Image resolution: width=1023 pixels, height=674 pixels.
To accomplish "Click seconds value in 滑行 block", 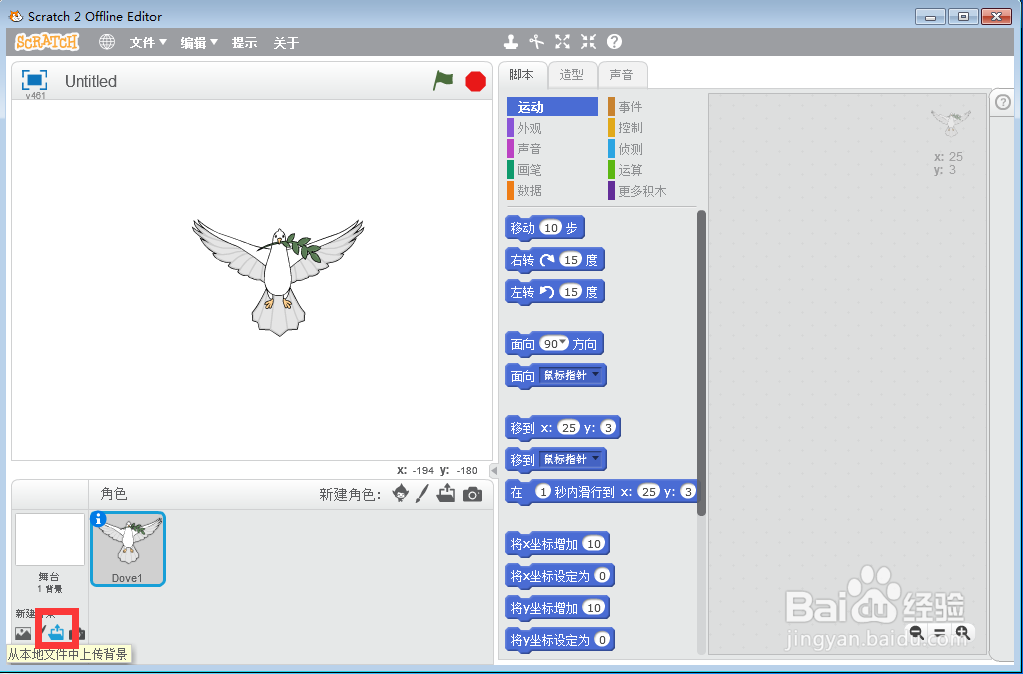I will click(x=543, y=491).
